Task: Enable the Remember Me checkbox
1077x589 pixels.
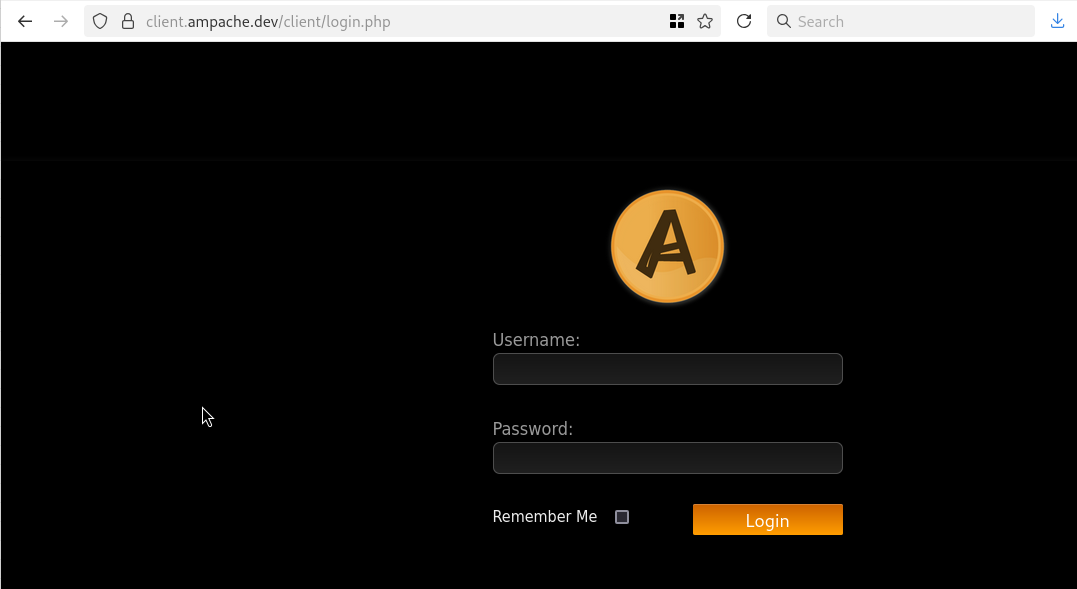Action: pos(622,517)
